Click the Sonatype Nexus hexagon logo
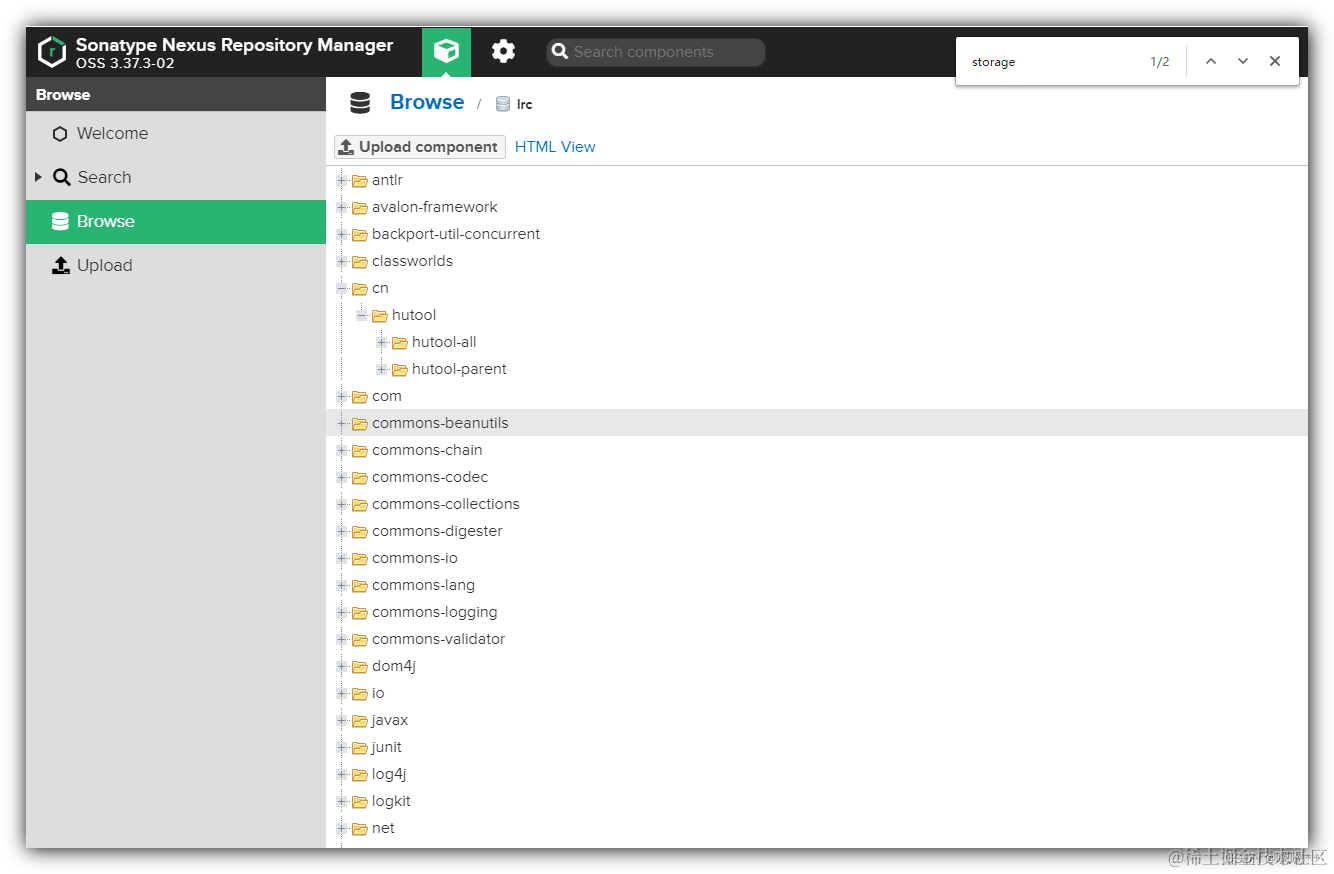This screenshot has height=874, width=1334. tap(51, 52)
